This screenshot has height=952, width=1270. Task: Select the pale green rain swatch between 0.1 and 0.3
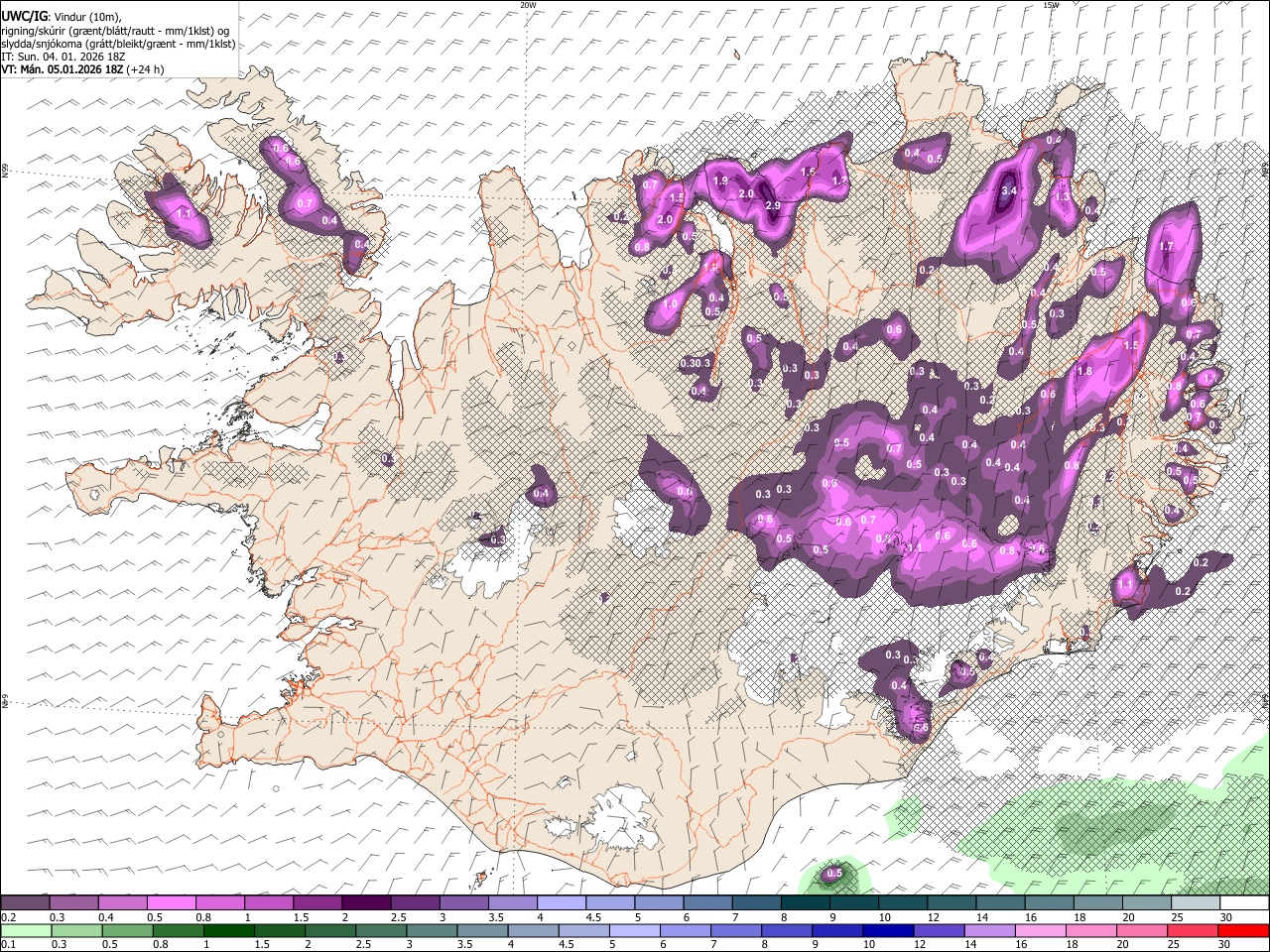point(25,931)
